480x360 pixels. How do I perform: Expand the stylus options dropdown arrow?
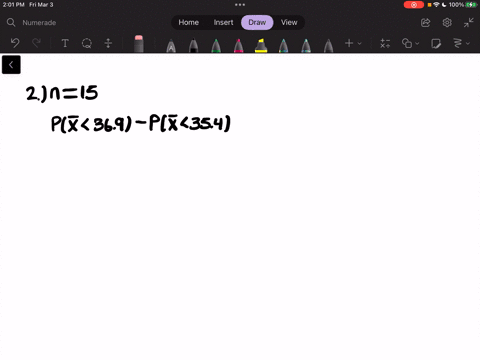tap(468, 43)
